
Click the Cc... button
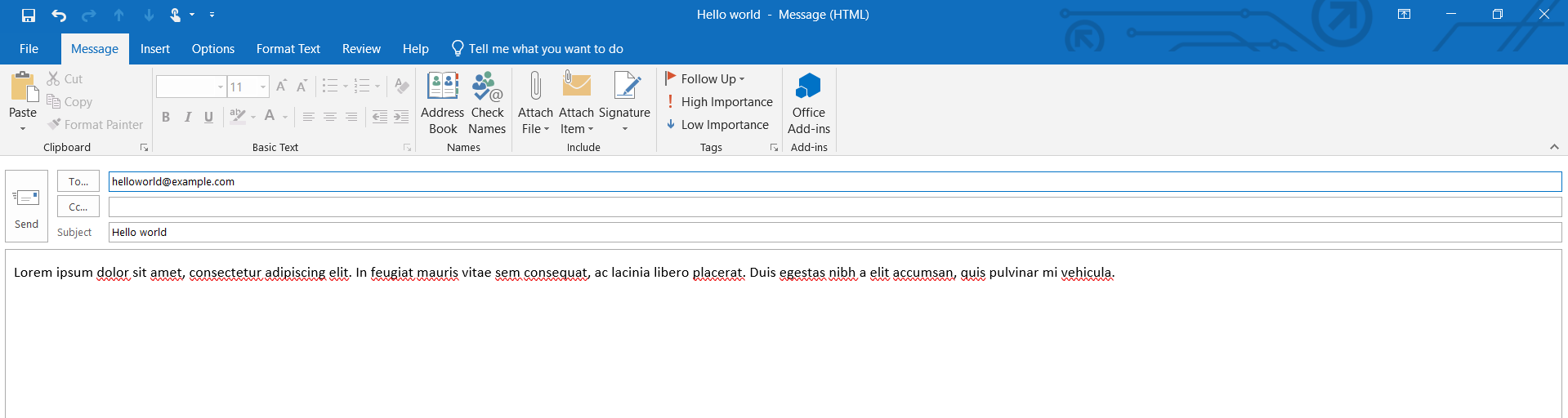(x=78, y=207)
